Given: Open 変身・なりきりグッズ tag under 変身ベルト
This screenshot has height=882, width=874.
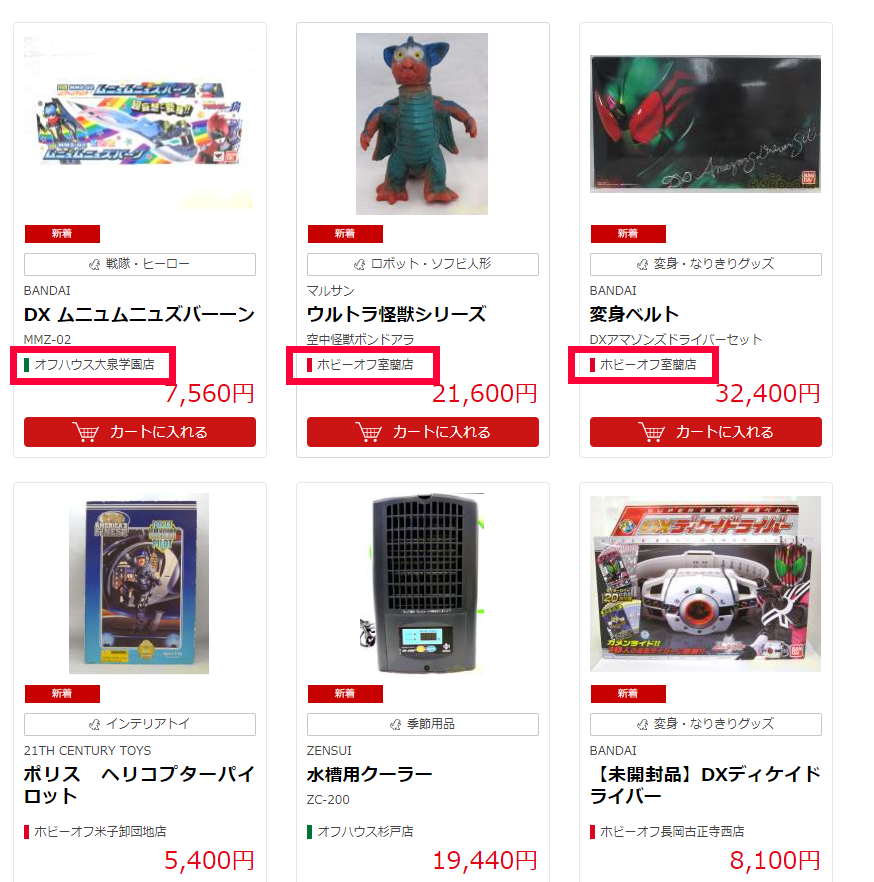Looking at the screenshot, I should click(x=705, y=264).
